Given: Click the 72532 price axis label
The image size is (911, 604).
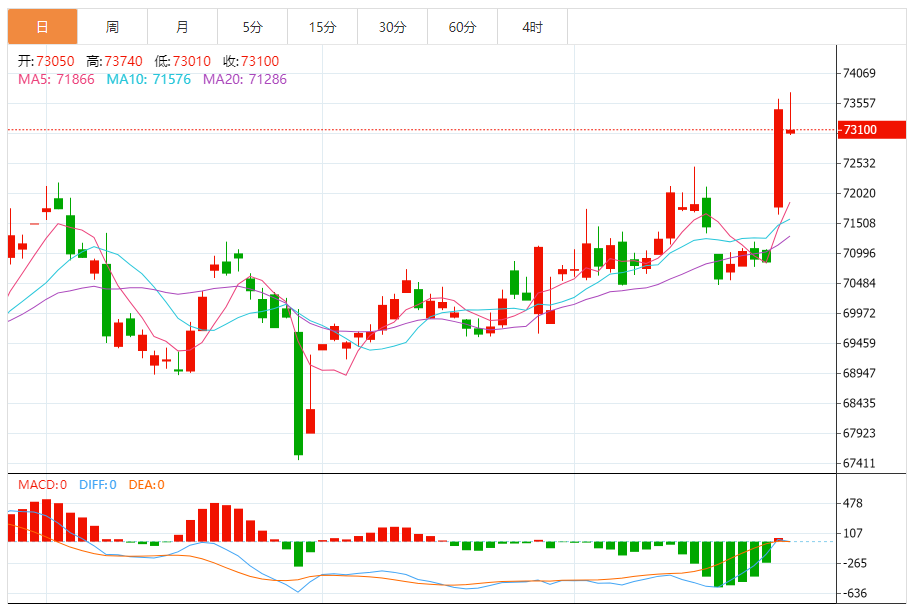Looking at the screenshot, I should coord(859,163).
